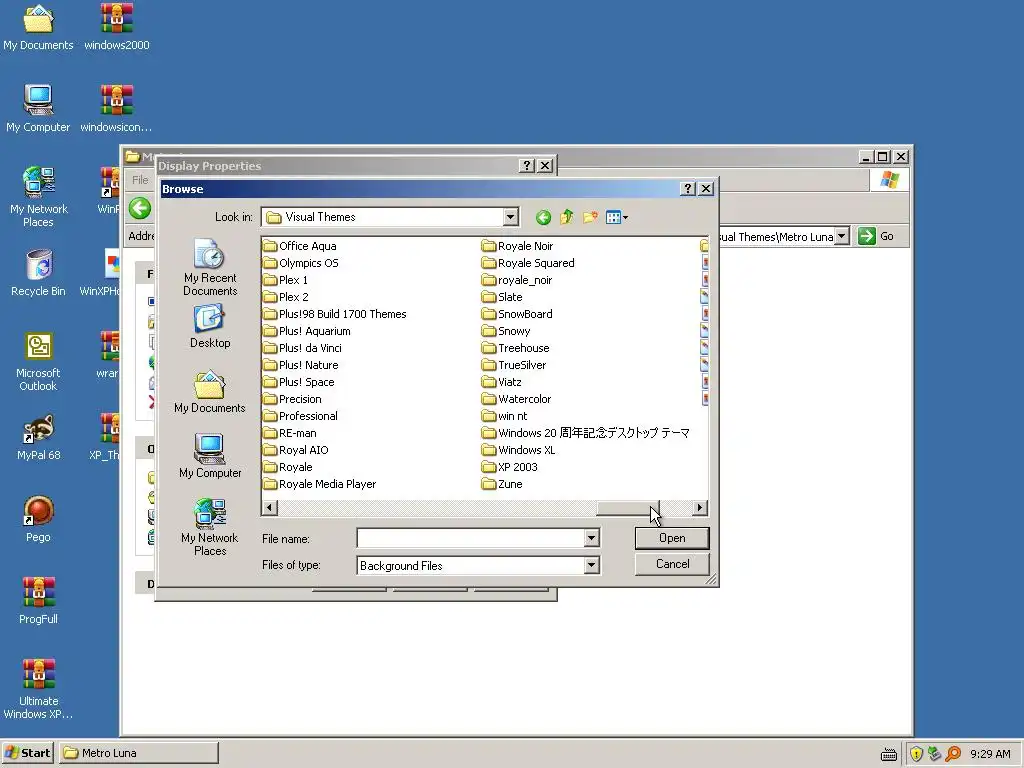Select the RE-man folder

[290, 433]
